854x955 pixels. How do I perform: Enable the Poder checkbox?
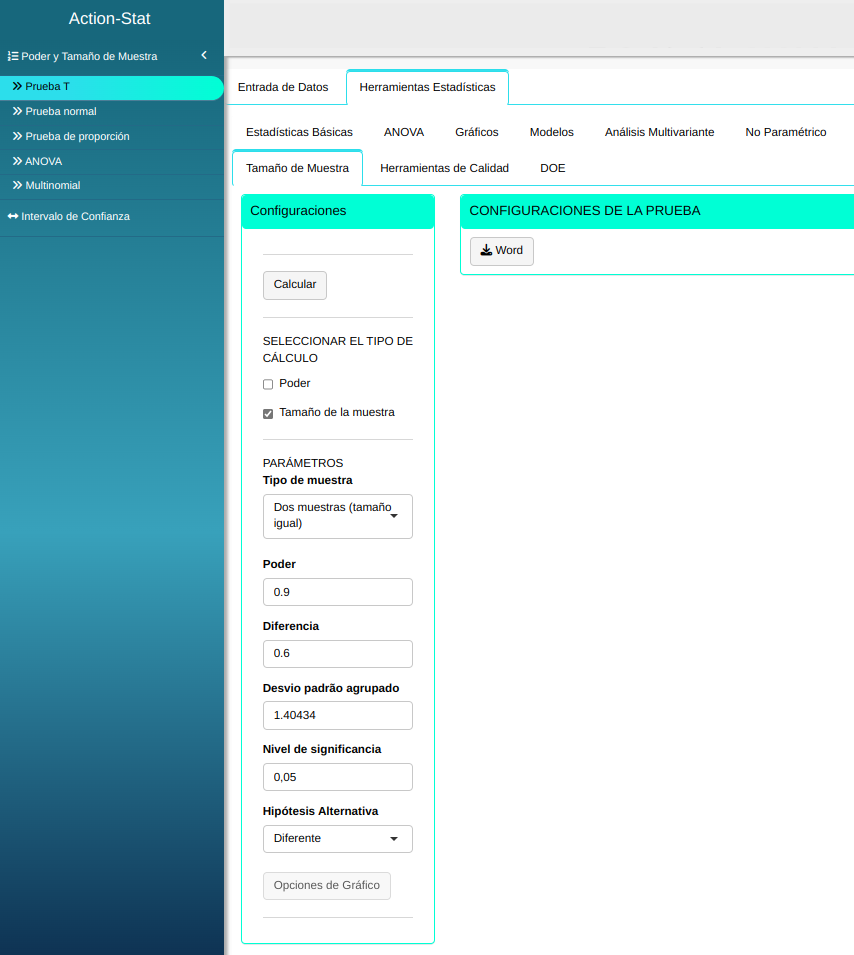(x=268, y=384)
